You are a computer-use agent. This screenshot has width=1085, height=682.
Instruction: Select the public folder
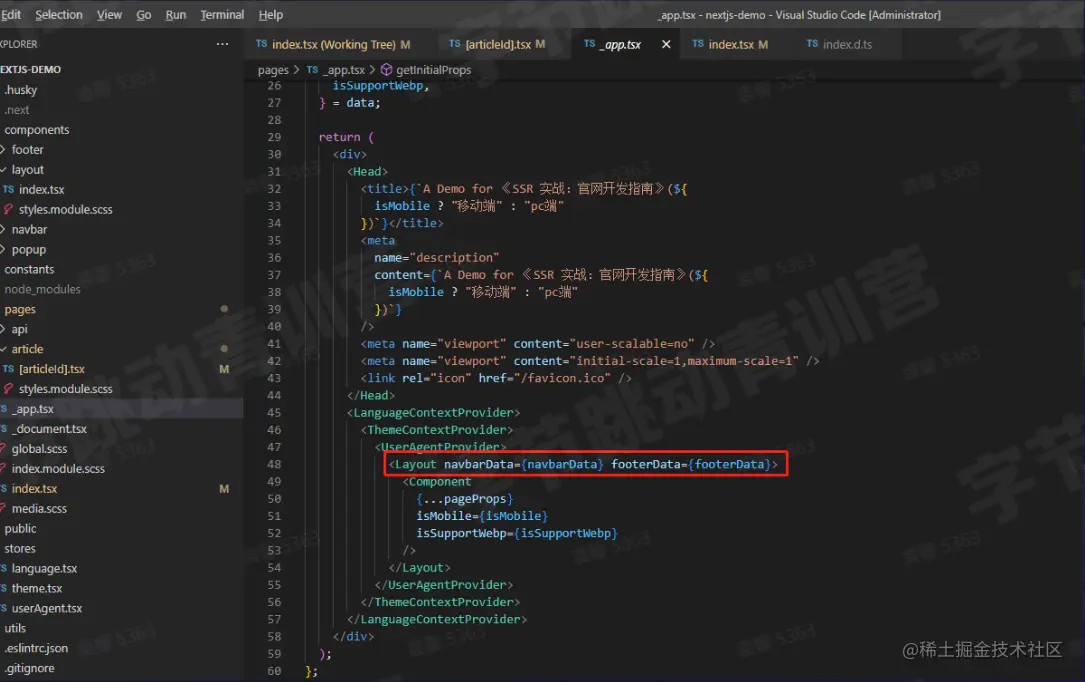coord(21,528)
